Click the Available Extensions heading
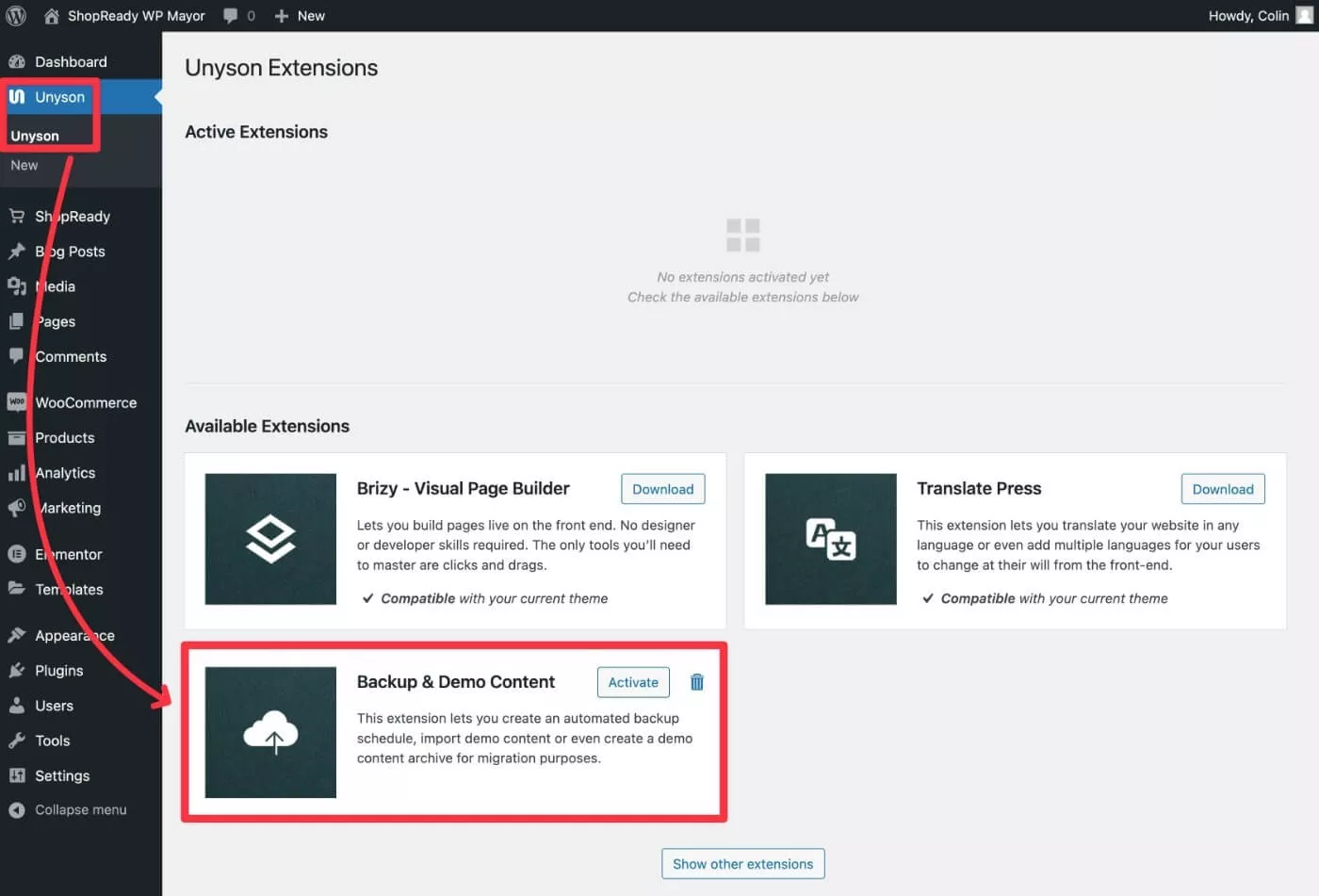Screen dimensions: 1319x896 [267, 426]
